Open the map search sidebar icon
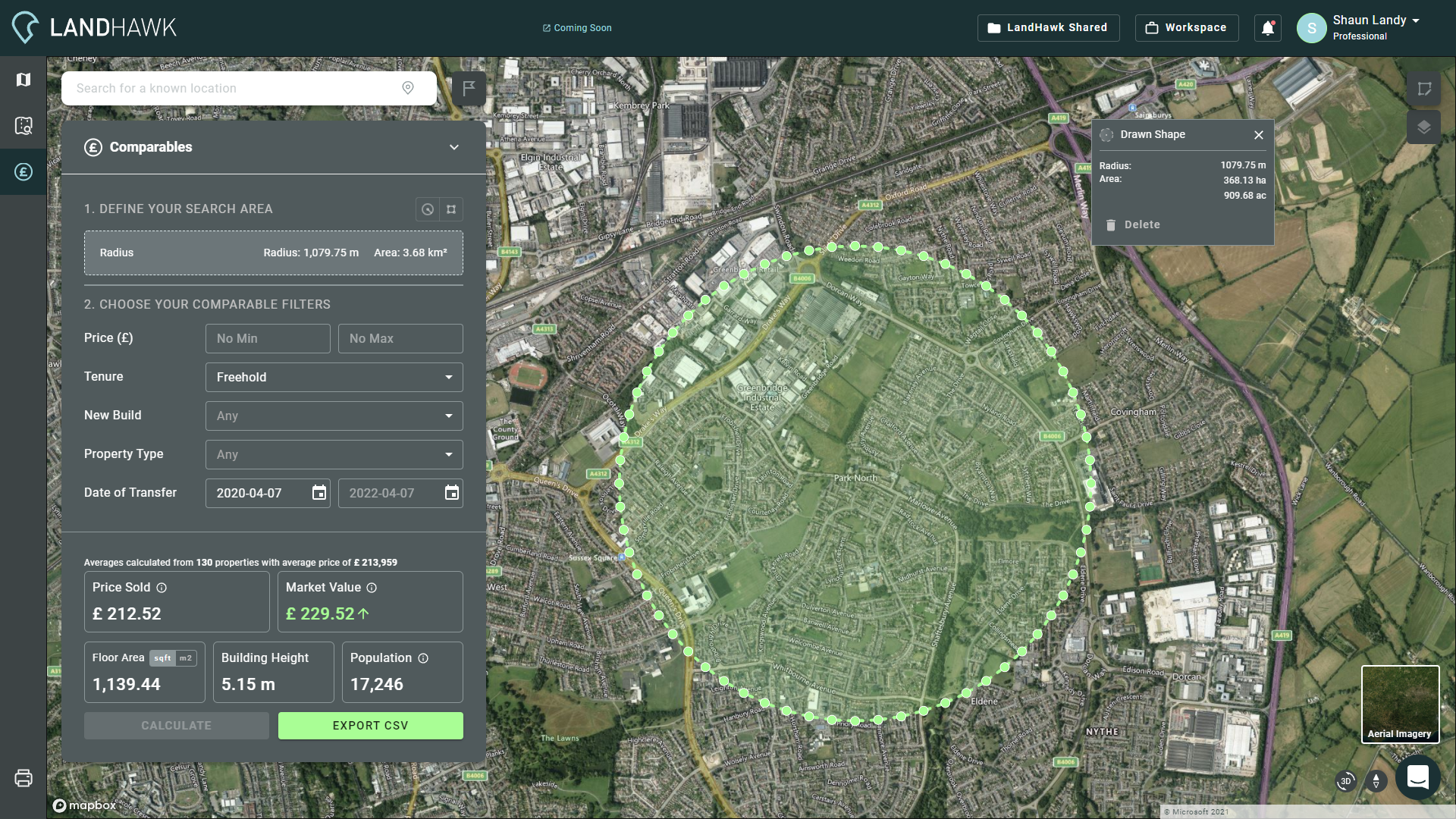This screenshot has height=819, width=1456. click(x=24, y=126)
